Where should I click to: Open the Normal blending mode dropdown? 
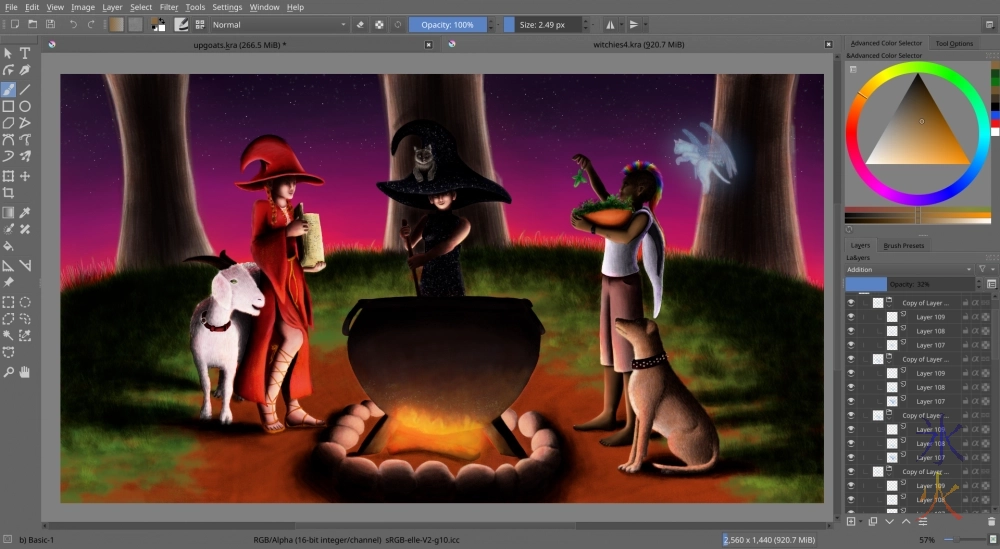(278, 24)
